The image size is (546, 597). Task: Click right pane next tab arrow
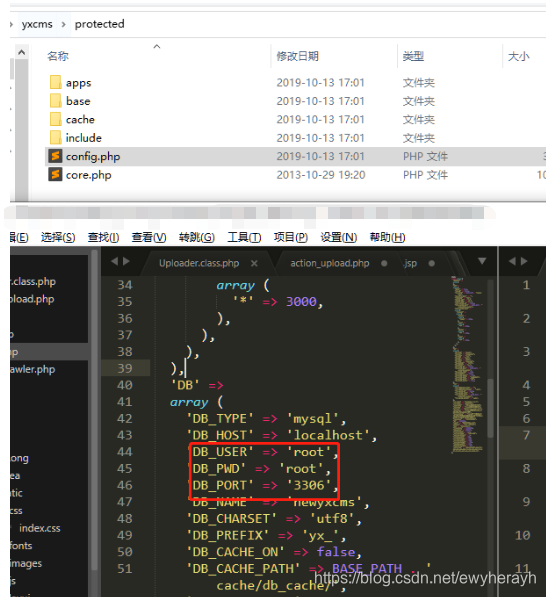point(524,261)
